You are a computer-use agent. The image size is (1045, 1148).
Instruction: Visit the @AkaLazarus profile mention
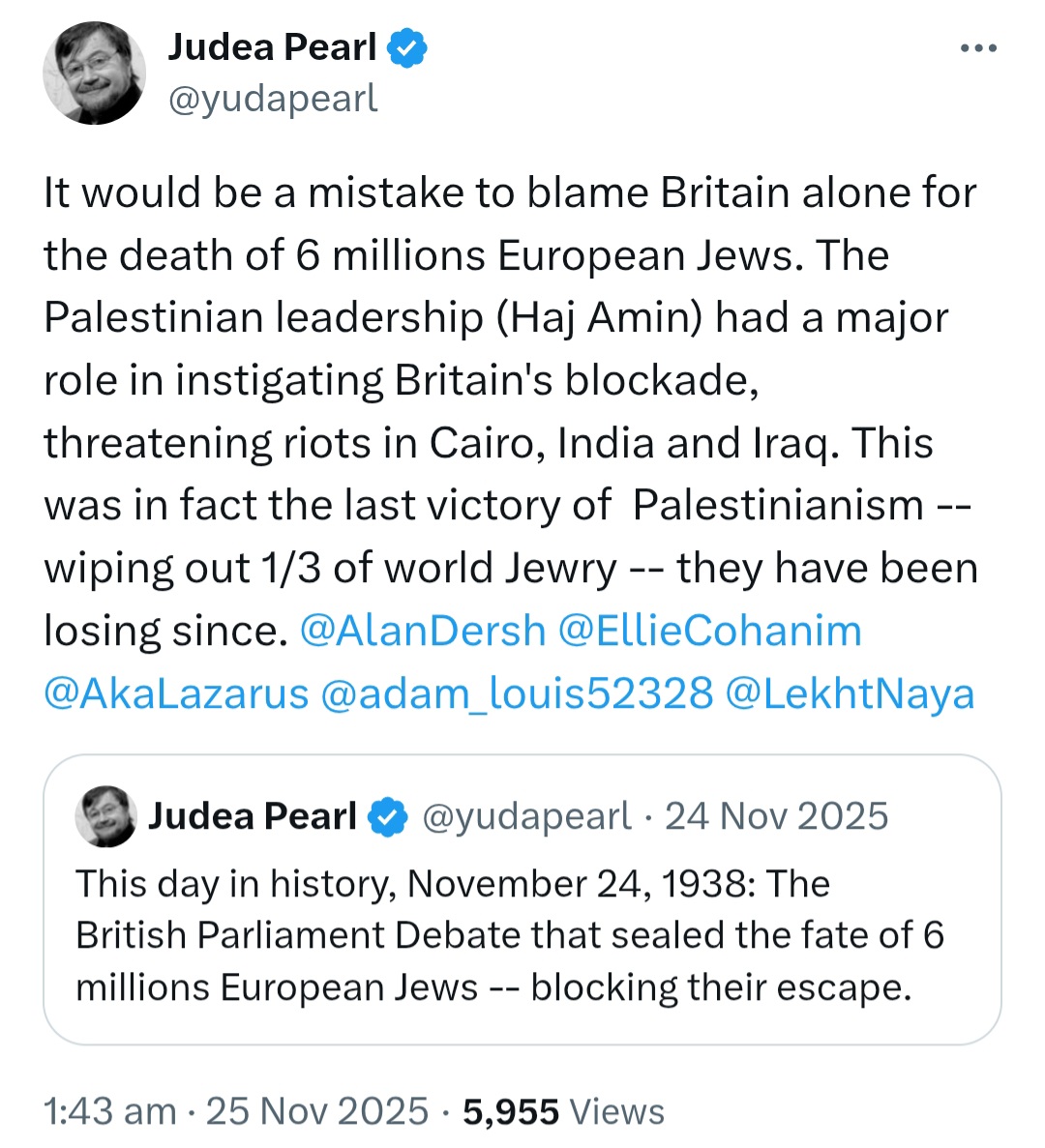coord(176,693)
